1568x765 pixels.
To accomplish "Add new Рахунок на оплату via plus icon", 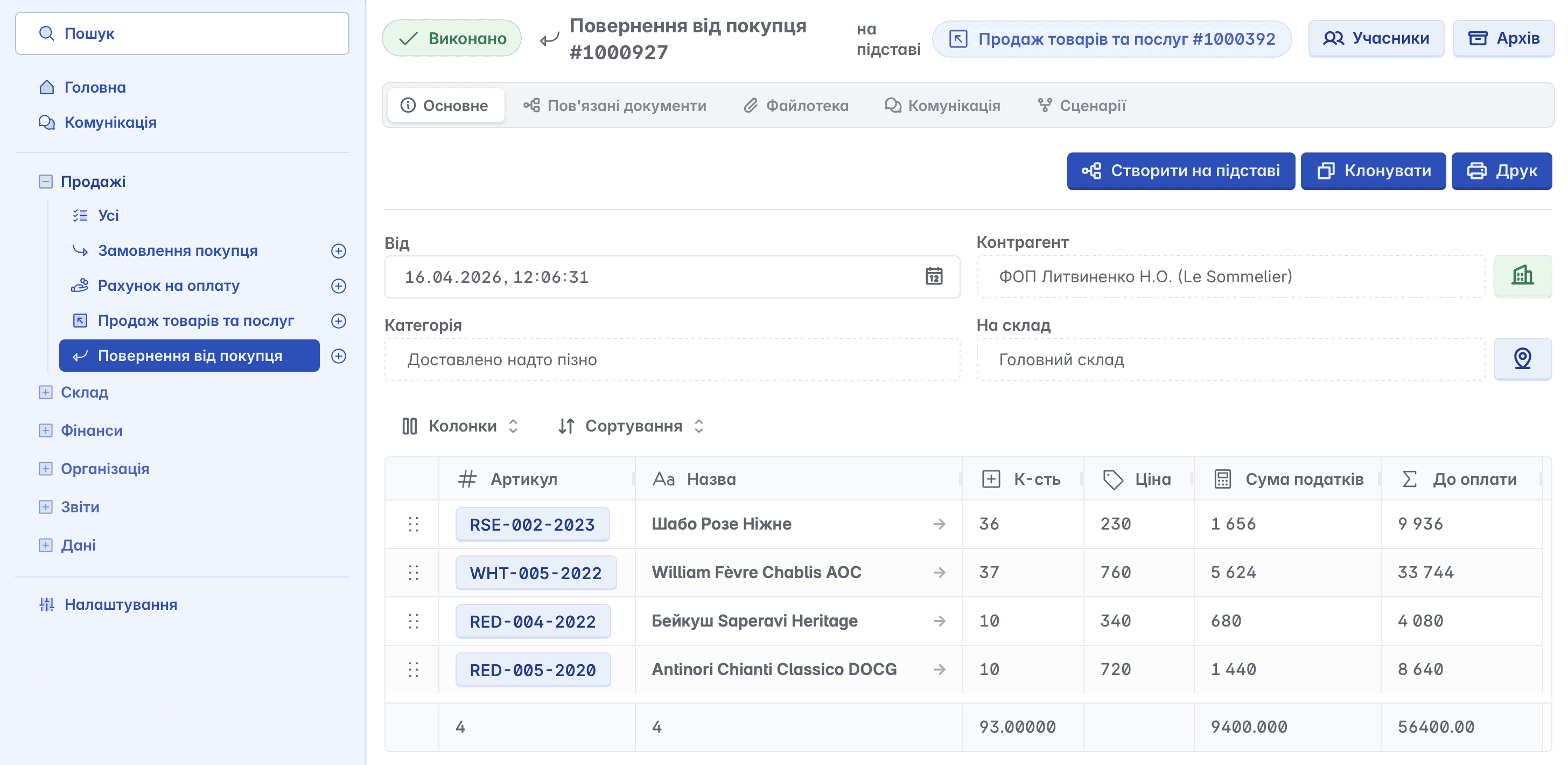I will (x=339, y=286).
